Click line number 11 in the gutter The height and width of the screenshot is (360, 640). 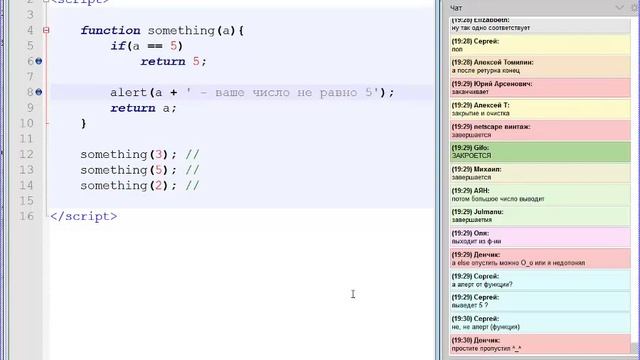[26, 139]
